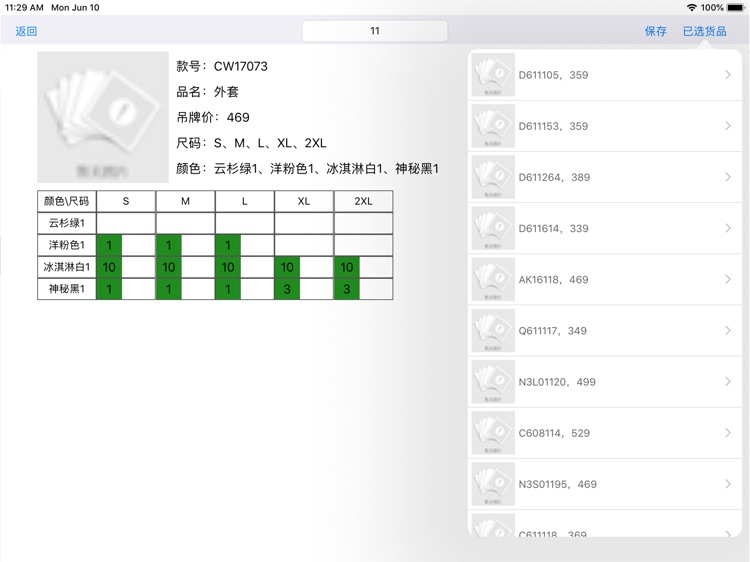Expand the AK16118, 469 row chevron
The width and height of the screenshot is (750, 562).
pos(728,279)
